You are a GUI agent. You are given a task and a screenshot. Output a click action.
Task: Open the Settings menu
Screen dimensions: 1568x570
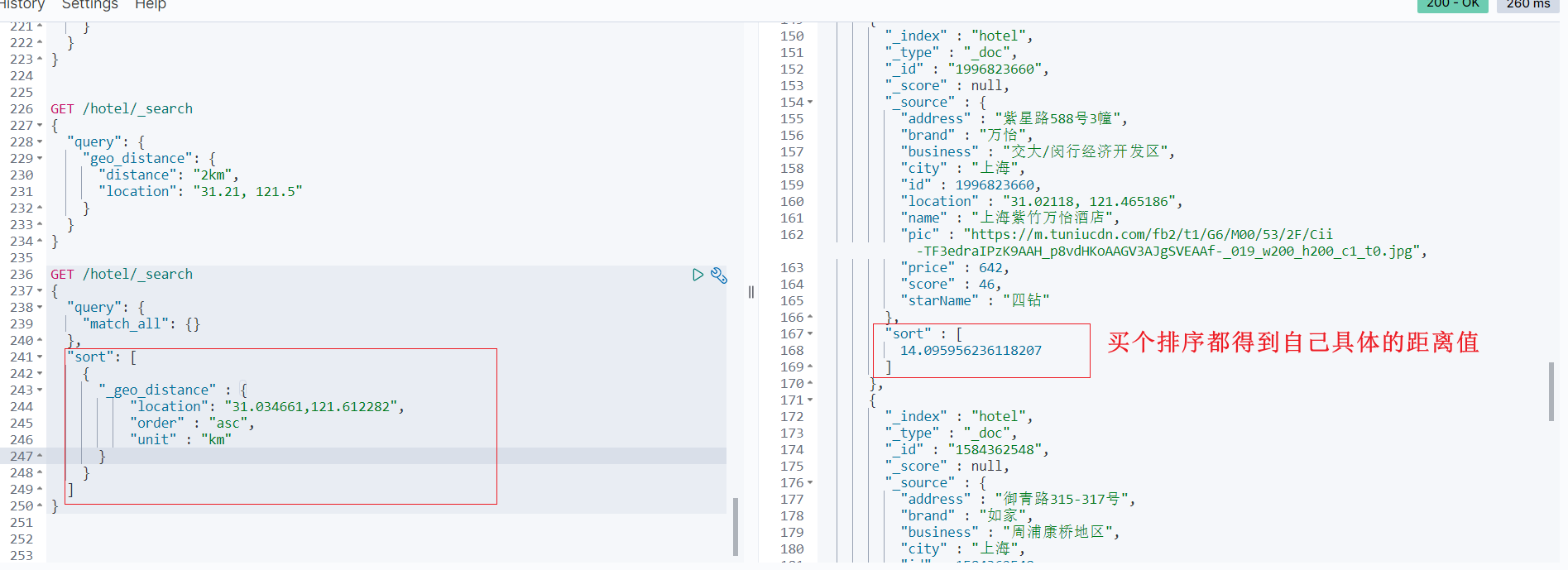(90, 5)
